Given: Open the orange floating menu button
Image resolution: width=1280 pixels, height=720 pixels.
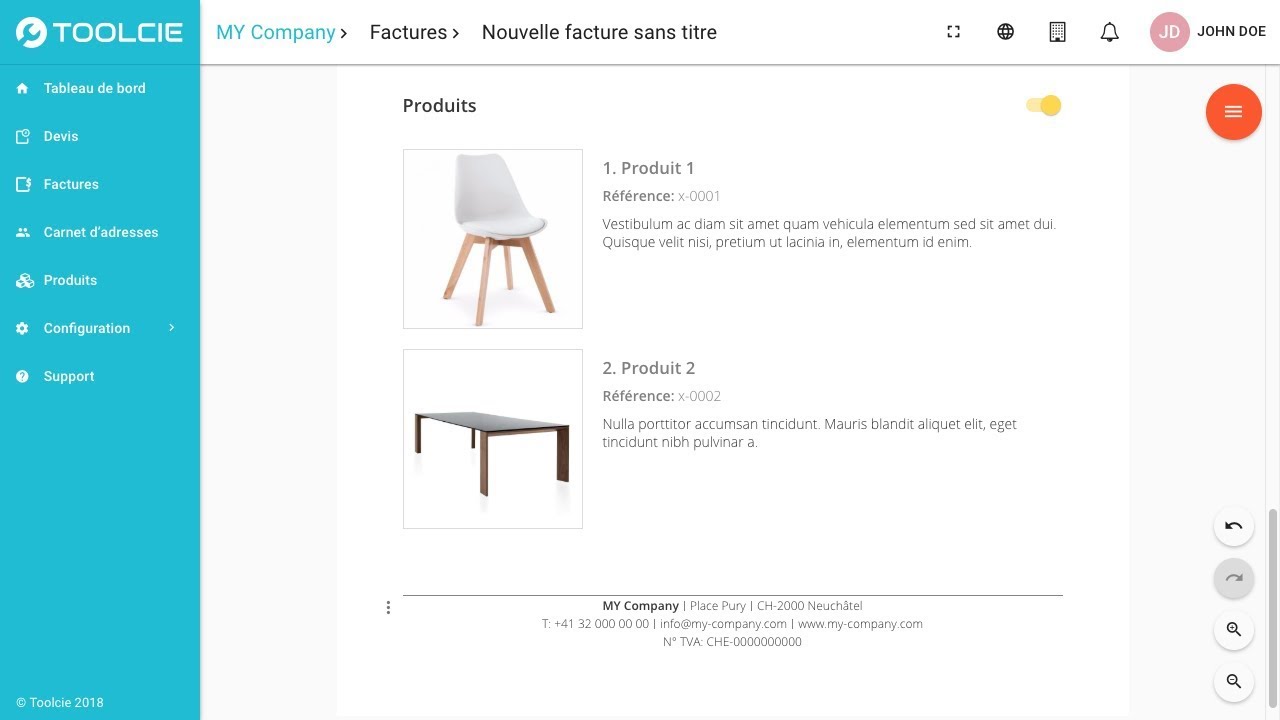Looking at the screenshot, I should (x=1233, y=111).
